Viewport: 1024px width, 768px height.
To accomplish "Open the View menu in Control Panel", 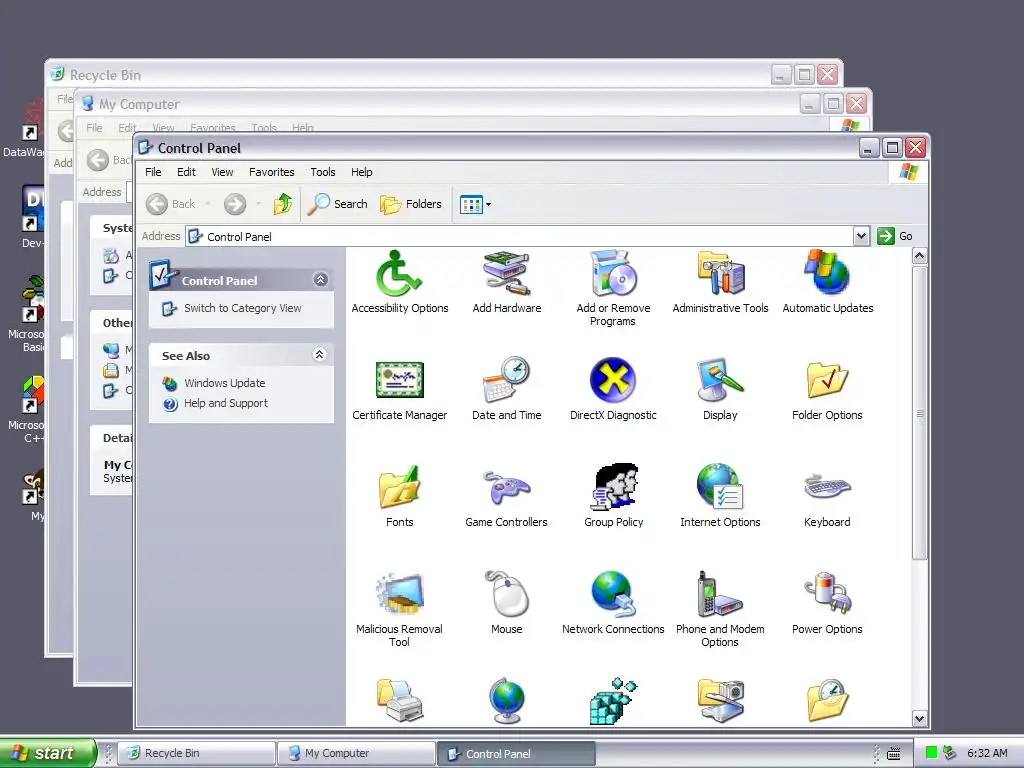I will tap(222, 172).
